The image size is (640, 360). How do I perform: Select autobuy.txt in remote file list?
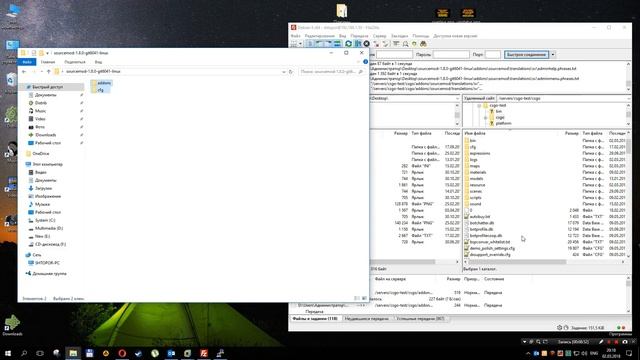click(x=480, y=217)
